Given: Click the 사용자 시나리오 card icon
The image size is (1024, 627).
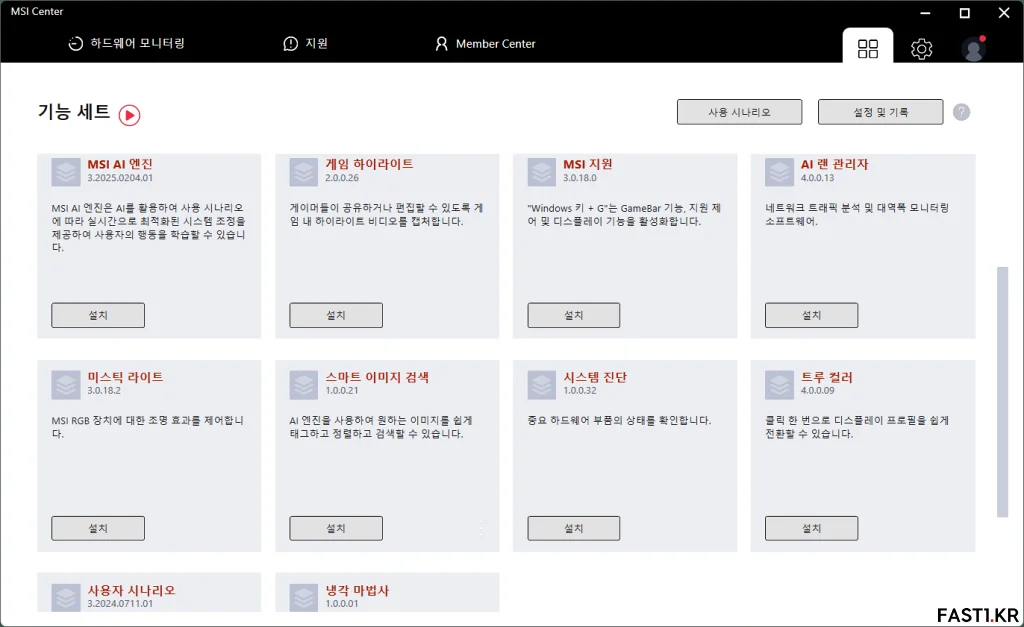Looking at the screenshot, I should (x=66, y=598).
